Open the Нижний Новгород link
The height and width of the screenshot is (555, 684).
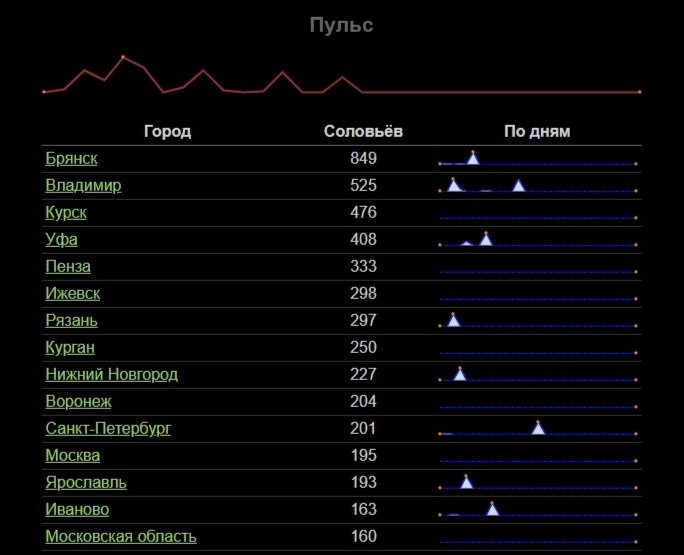tap(111, 375)
